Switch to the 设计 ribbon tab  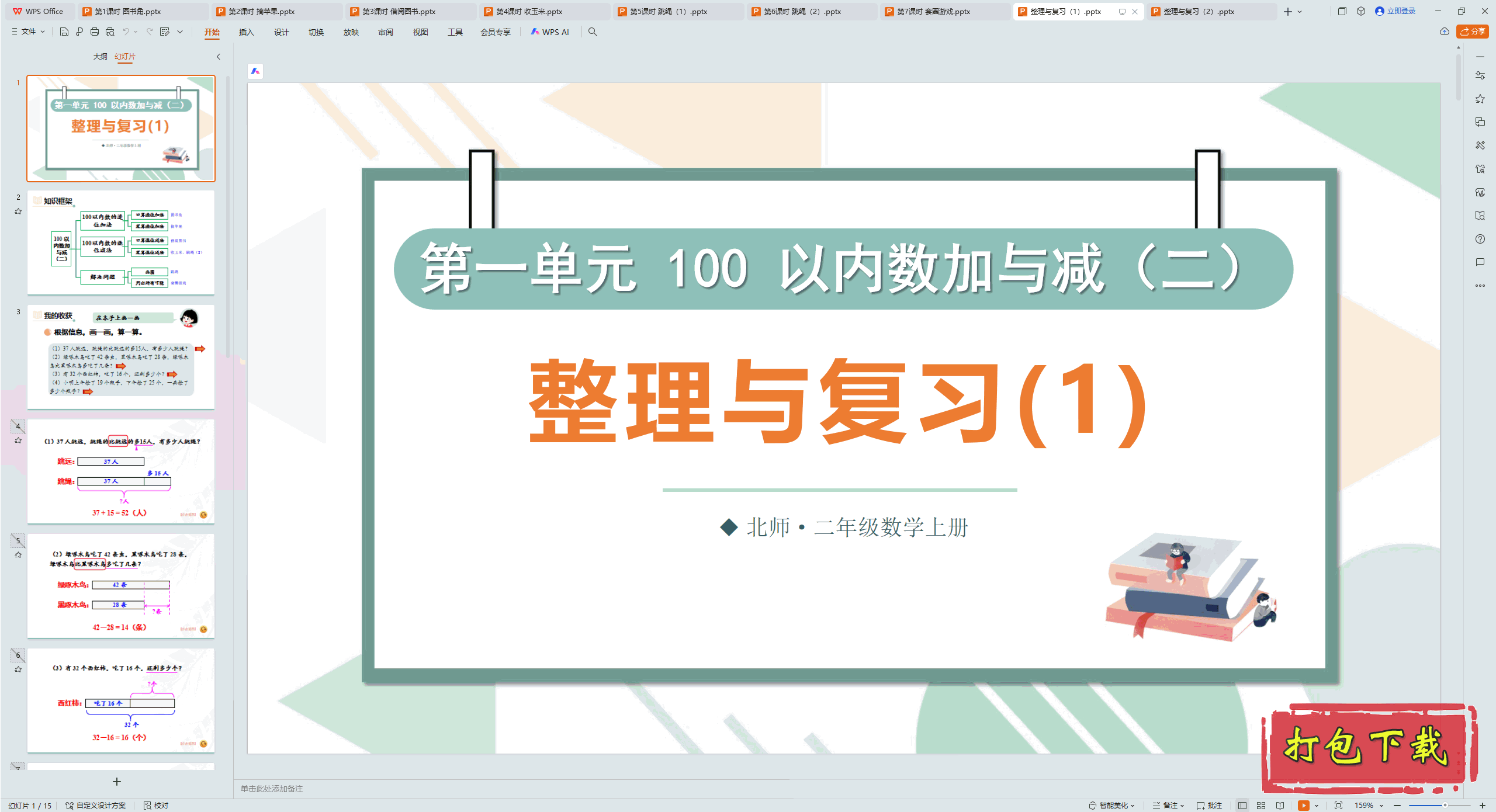[x=281, y=32]
